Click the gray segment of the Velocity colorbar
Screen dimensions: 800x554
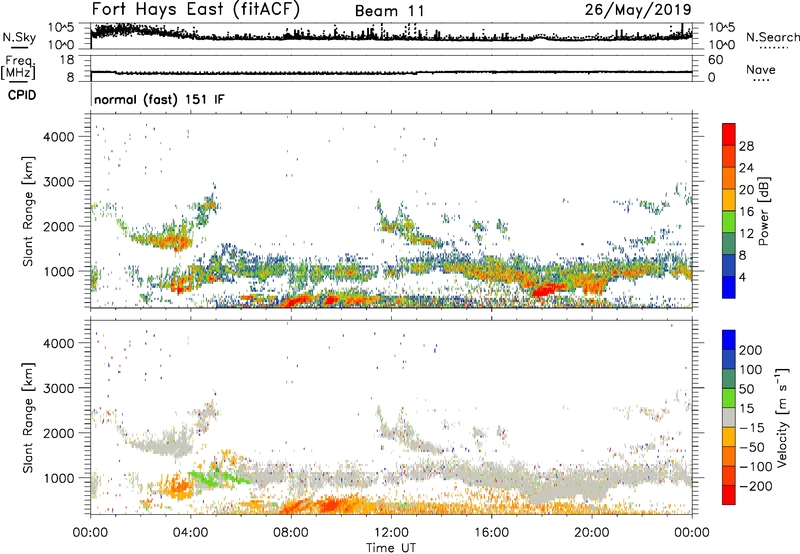pyautogui.click(x=729, y=417)
